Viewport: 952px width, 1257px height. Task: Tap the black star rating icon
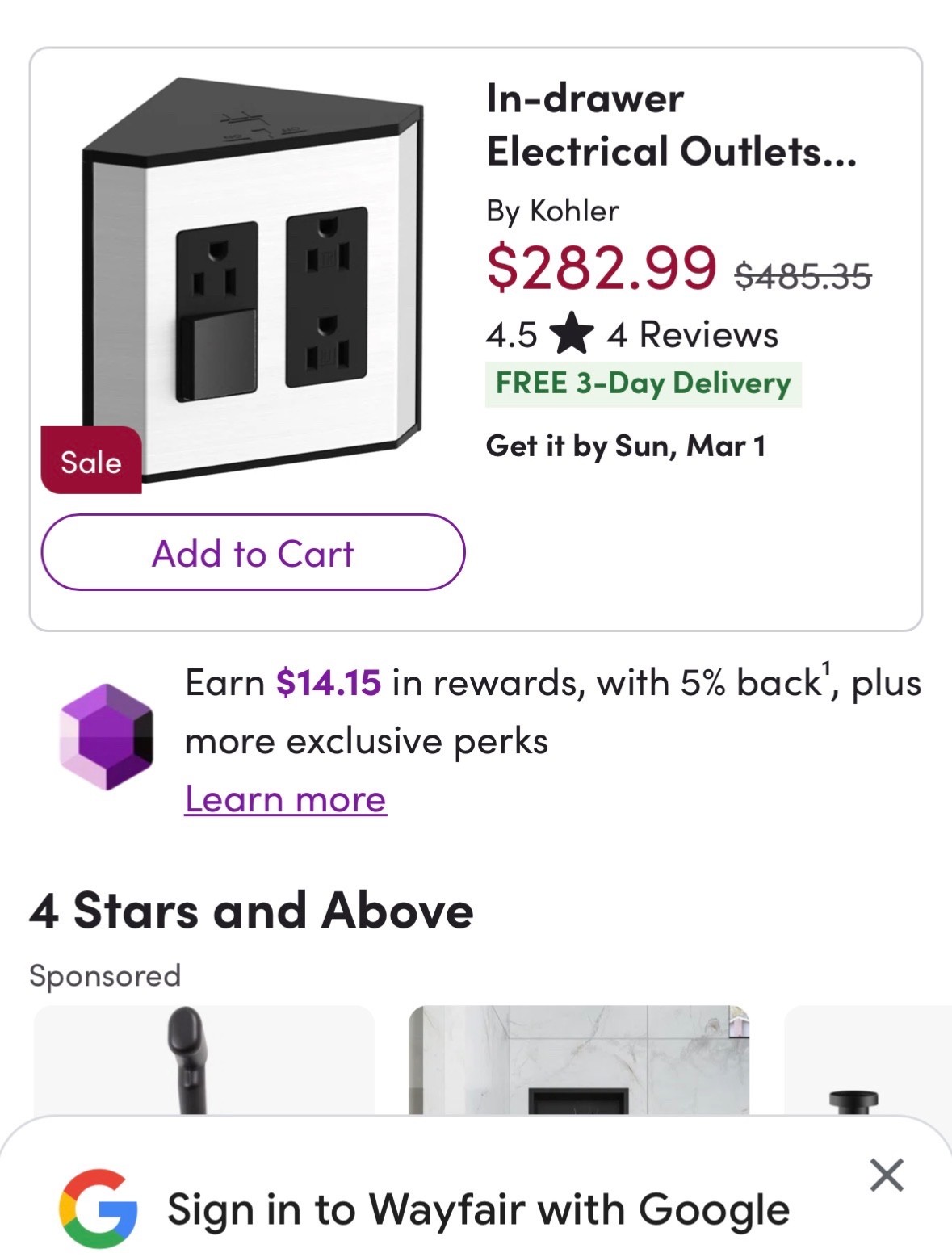[x=572, y=333]
